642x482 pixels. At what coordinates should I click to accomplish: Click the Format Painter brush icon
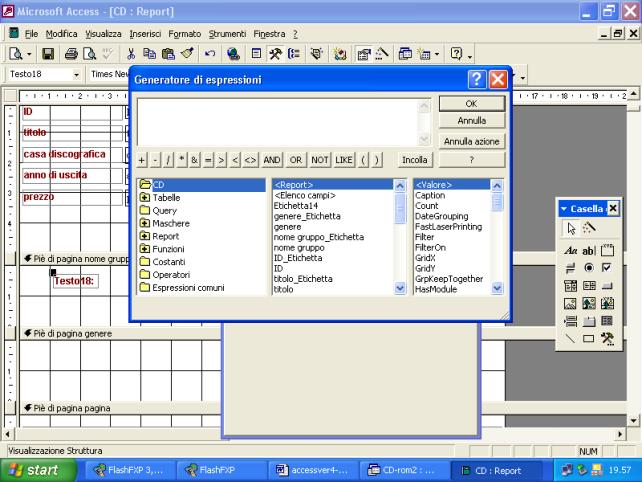tap(187, 54)
